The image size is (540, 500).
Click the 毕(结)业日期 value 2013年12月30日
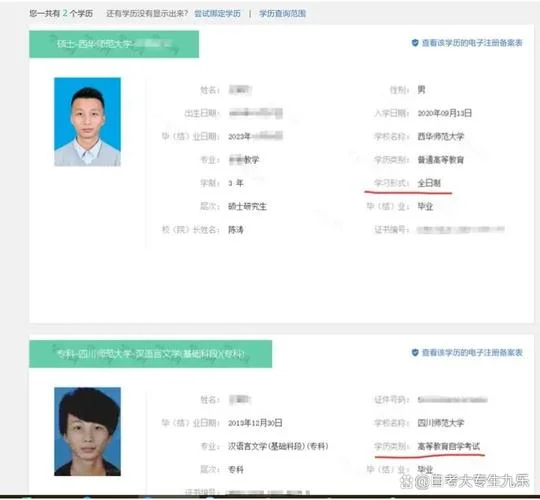tap(255, 423)
